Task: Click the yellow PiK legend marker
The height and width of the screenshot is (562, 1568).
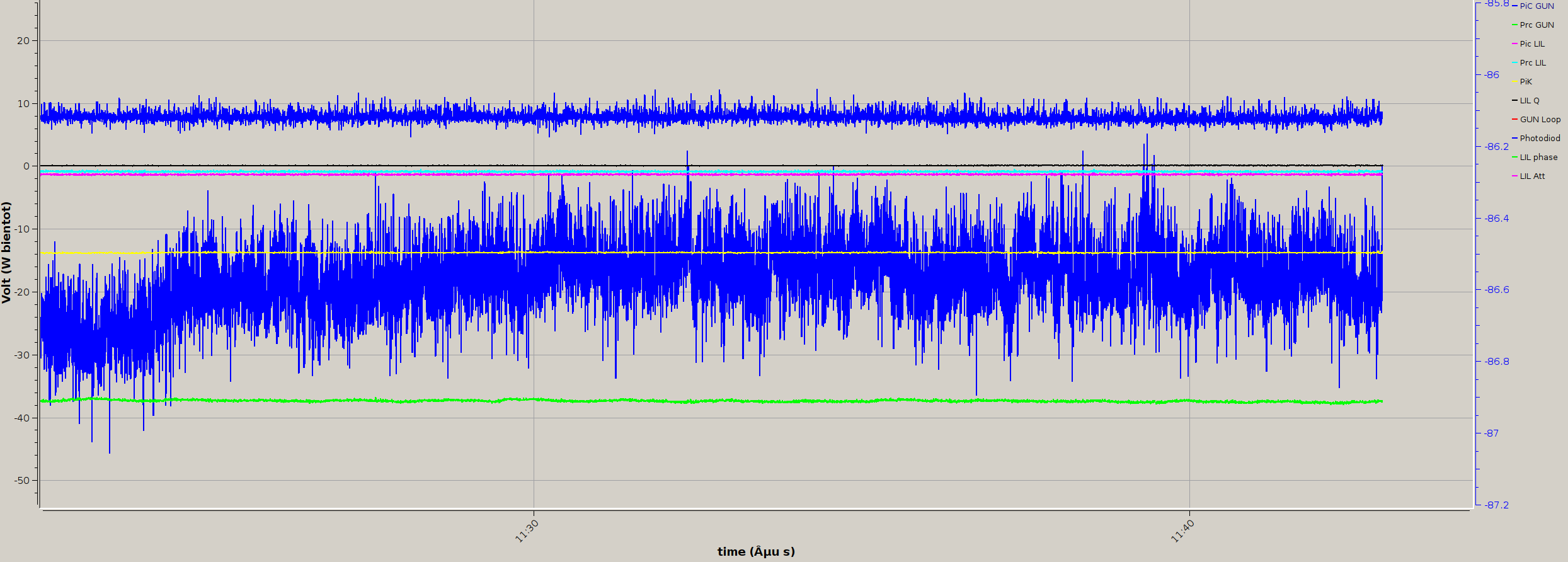Action: [1514, 82]
